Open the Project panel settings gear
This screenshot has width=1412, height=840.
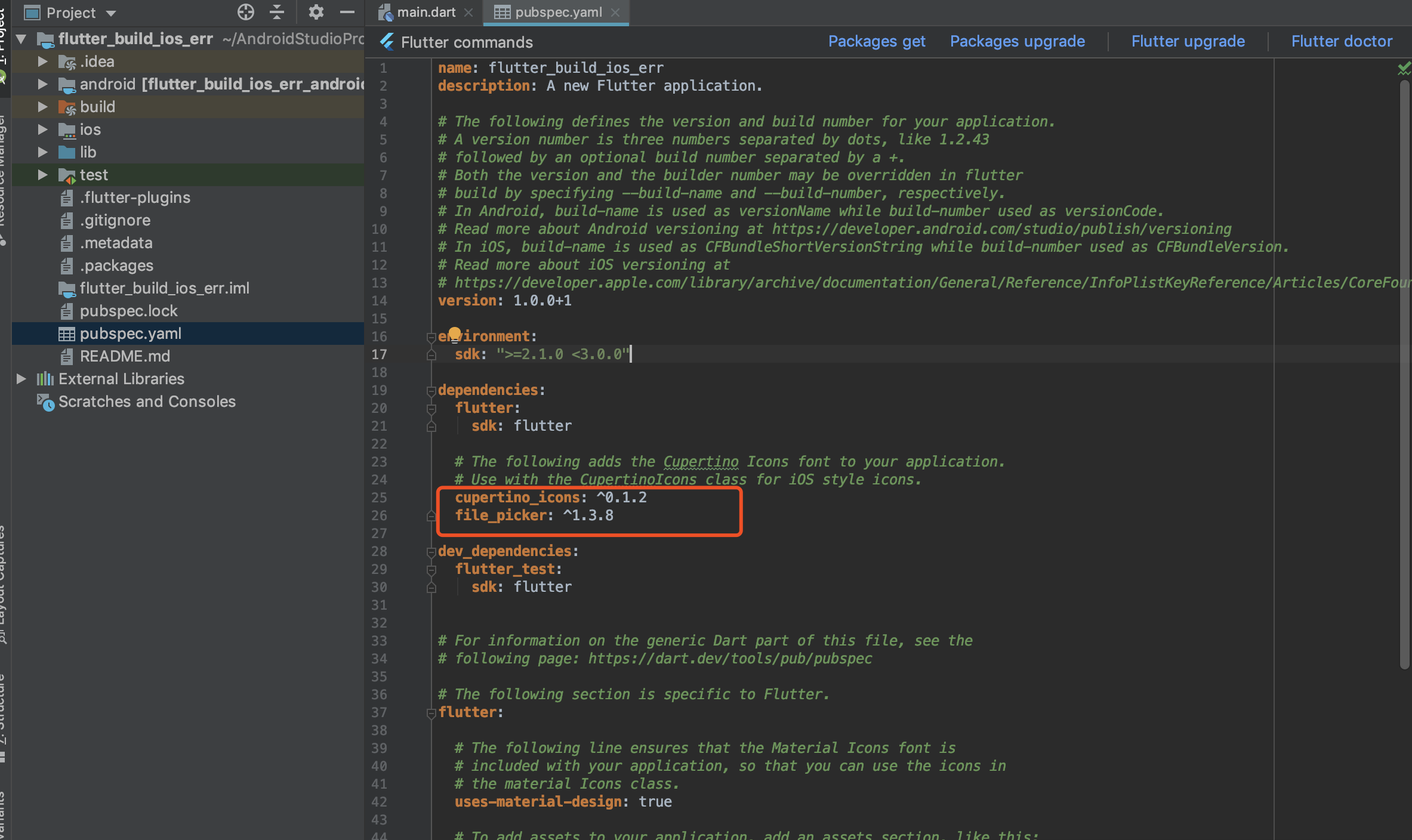[316, 12]
